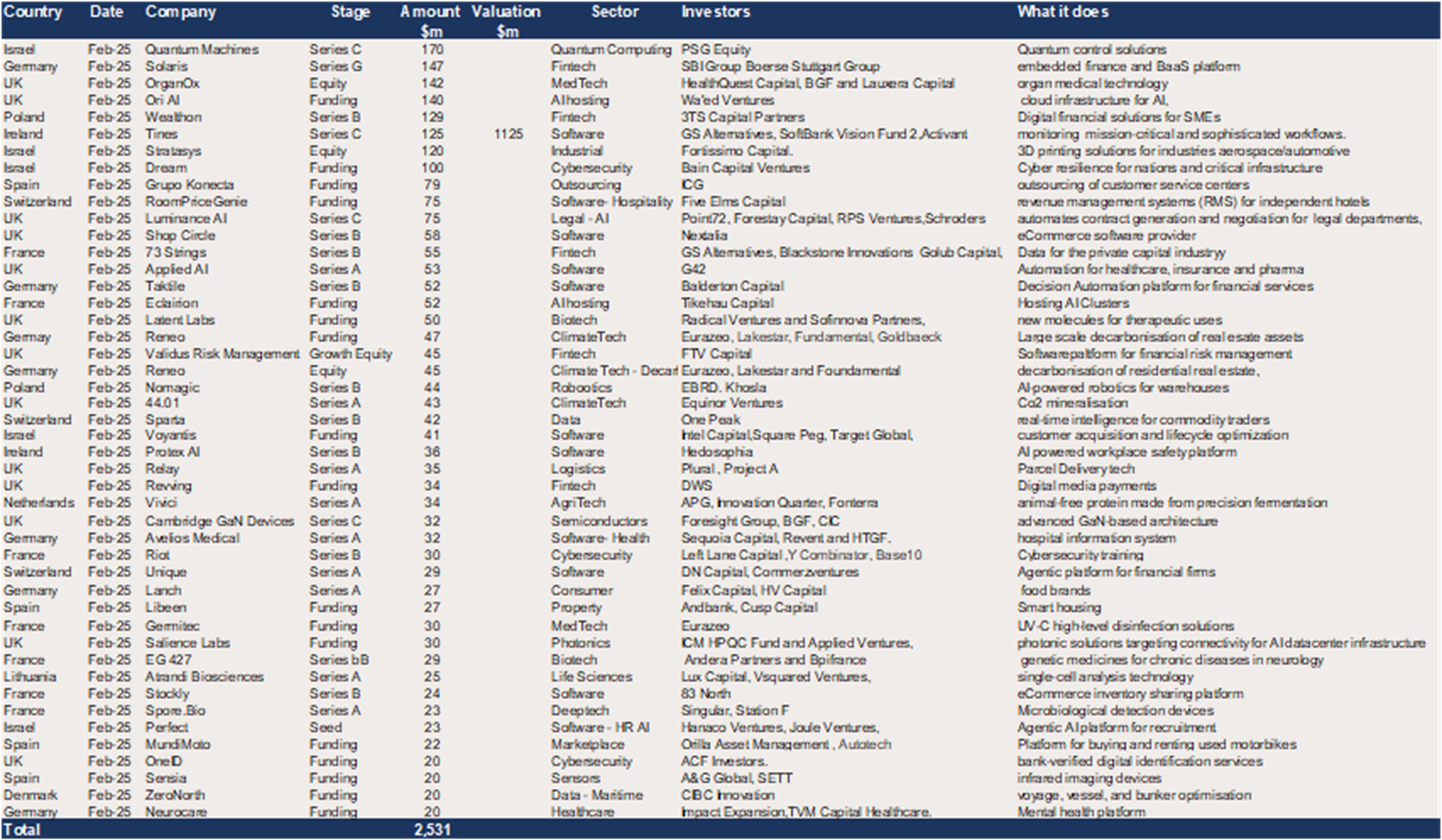The height and width of the screenshot is (840, 1442).
Task: Click the 'PSG Equity' investor cell
Action: click(x=715, y=50)
